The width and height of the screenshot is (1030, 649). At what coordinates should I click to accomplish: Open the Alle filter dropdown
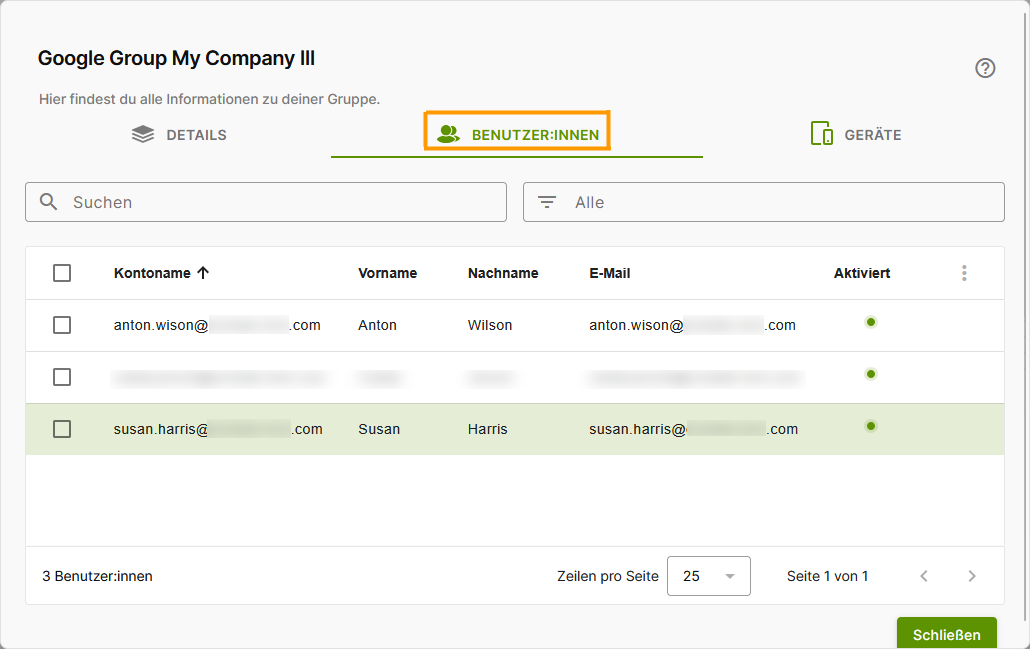click(x=763, y=202)
